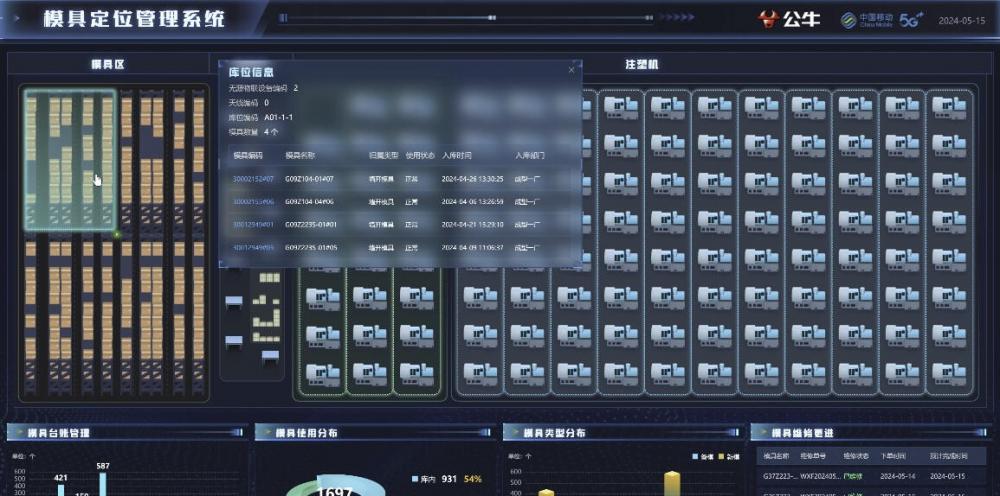The width and height of the screenshot is (1000, 496).
Task: Click the highlighted mold rack selection area
Action: click(70, 160)
